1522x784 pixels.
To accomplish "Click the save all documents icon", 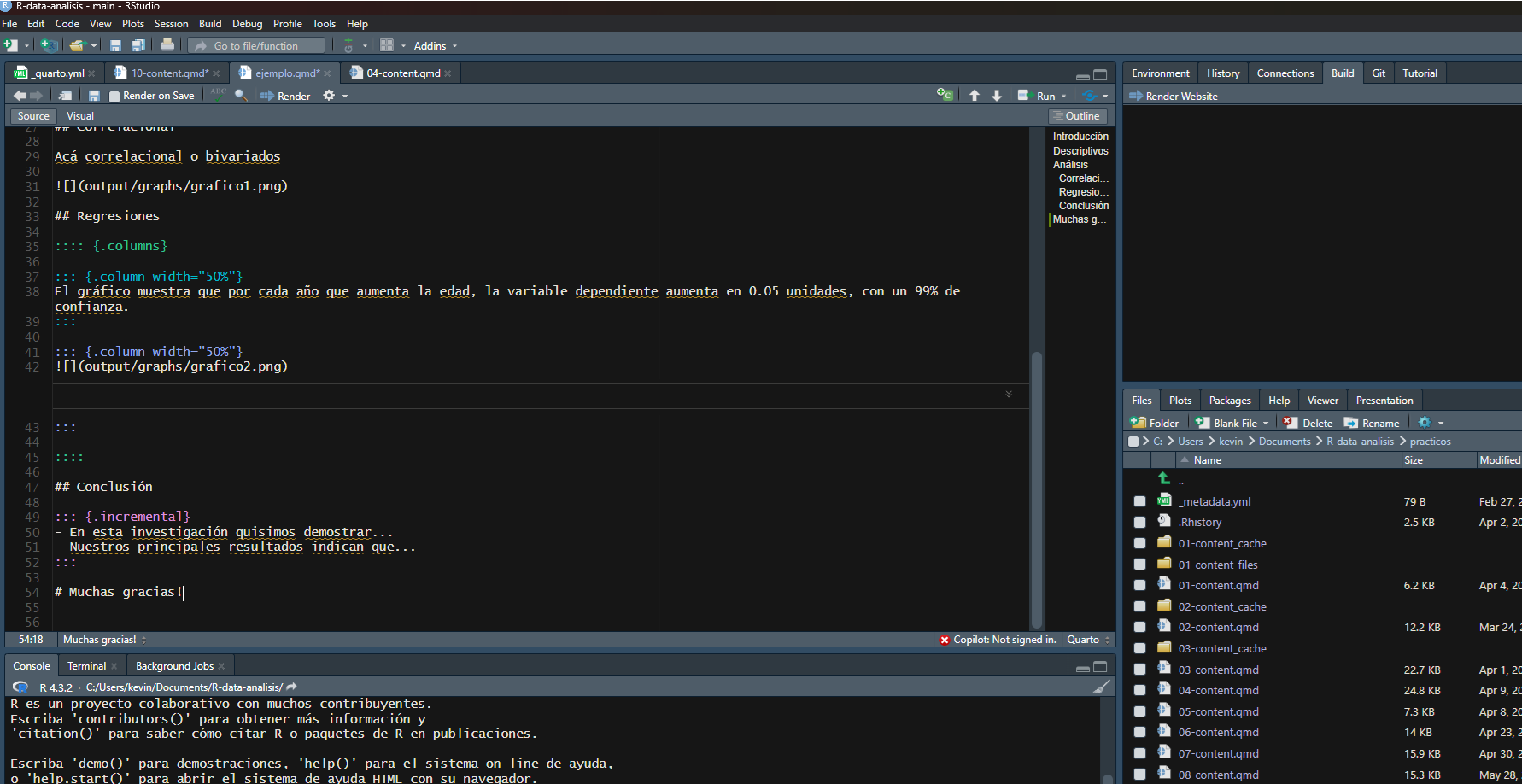I will (138, 45).
